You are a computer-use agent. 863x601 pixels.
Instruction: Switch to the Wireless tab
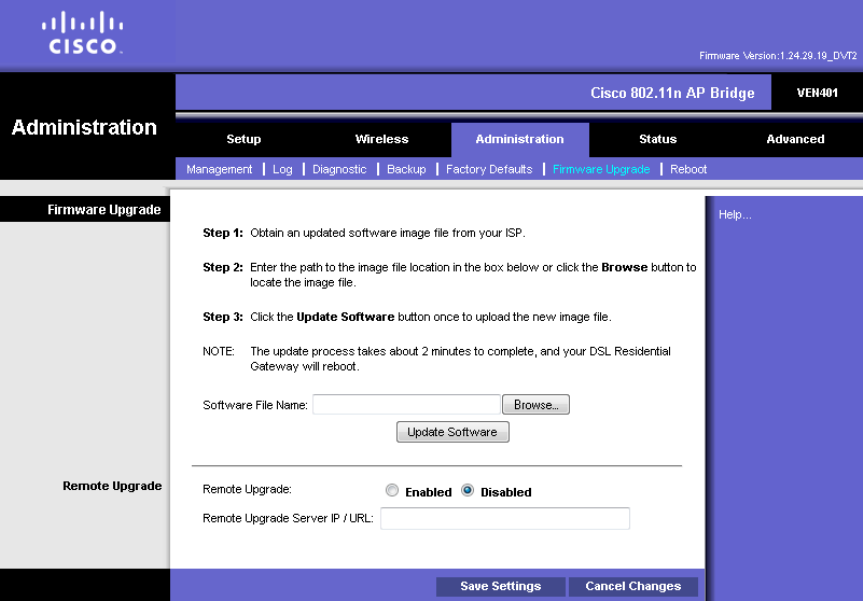(x=382, y=139)
